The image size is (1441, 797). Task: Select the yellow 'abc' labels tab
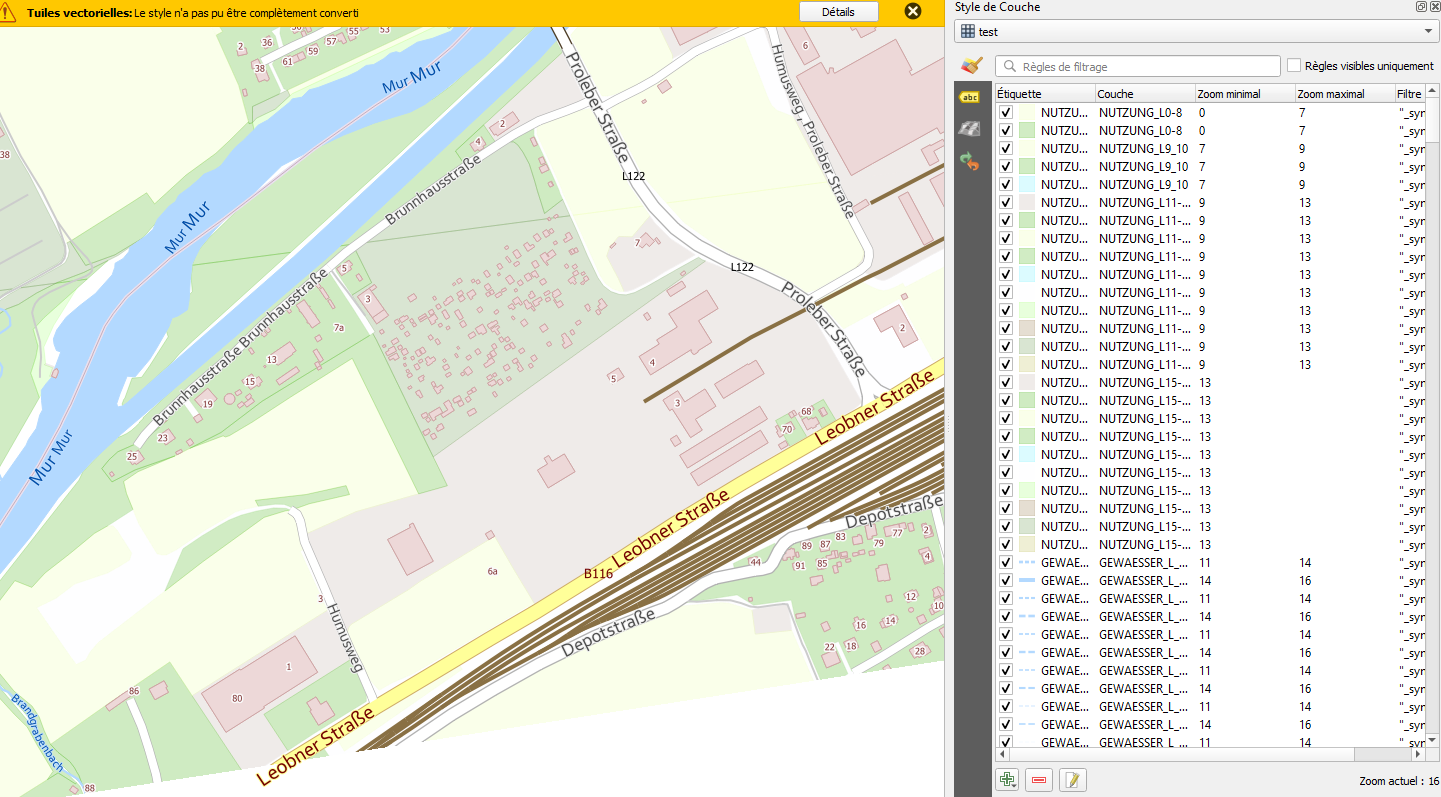coord(968,98)
